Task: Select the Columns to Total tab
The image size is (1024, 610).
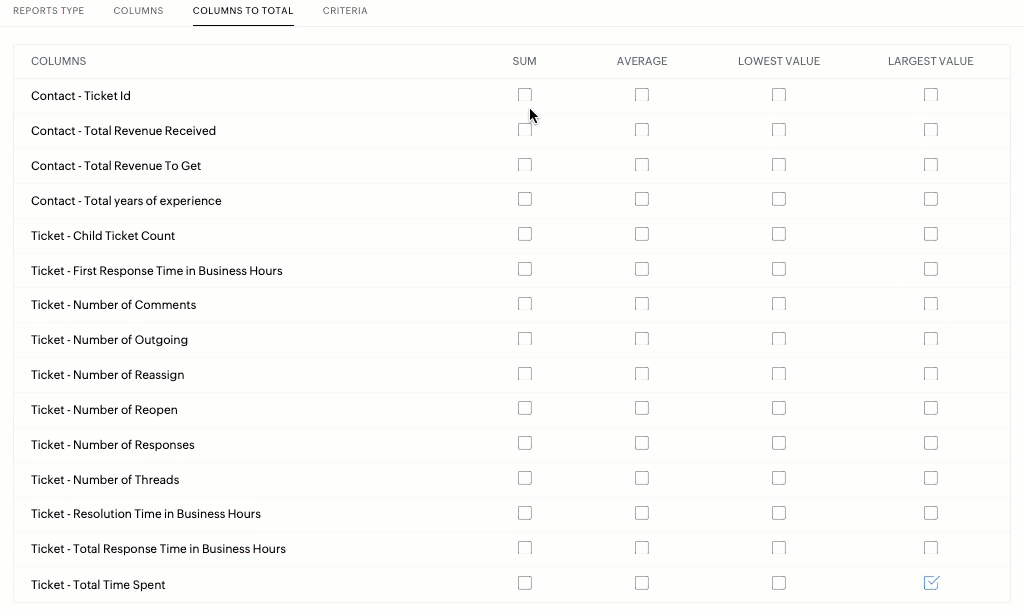Action: (x=243, y=11)
